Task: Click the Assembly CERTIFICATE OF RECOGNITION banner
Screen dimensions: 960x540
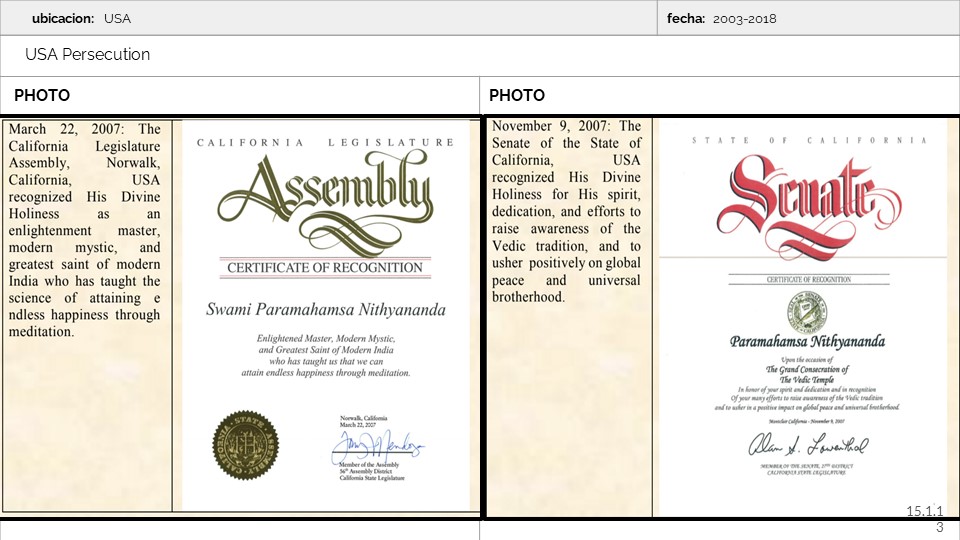Action: (x=325, y=267)
